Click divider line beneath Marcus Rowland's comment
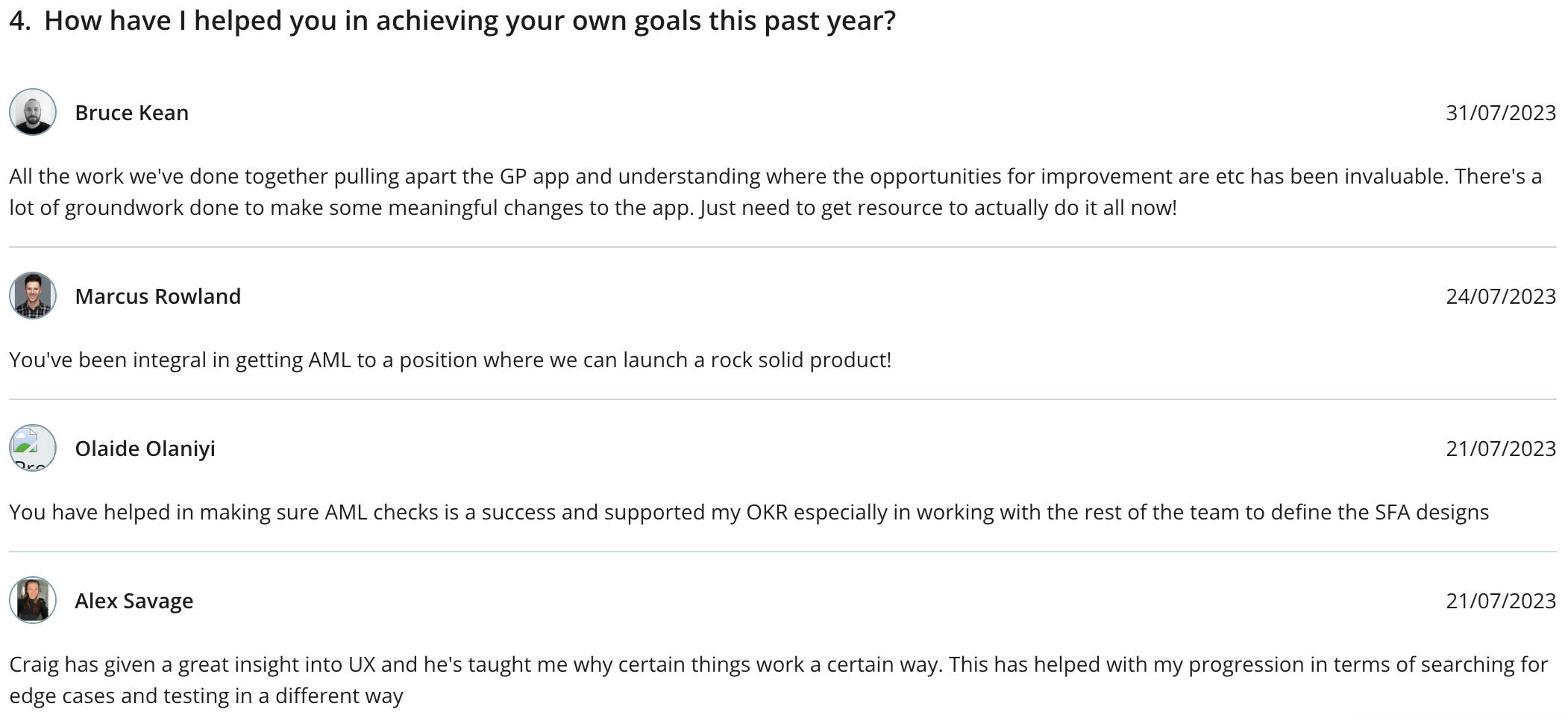 point(783,399)
